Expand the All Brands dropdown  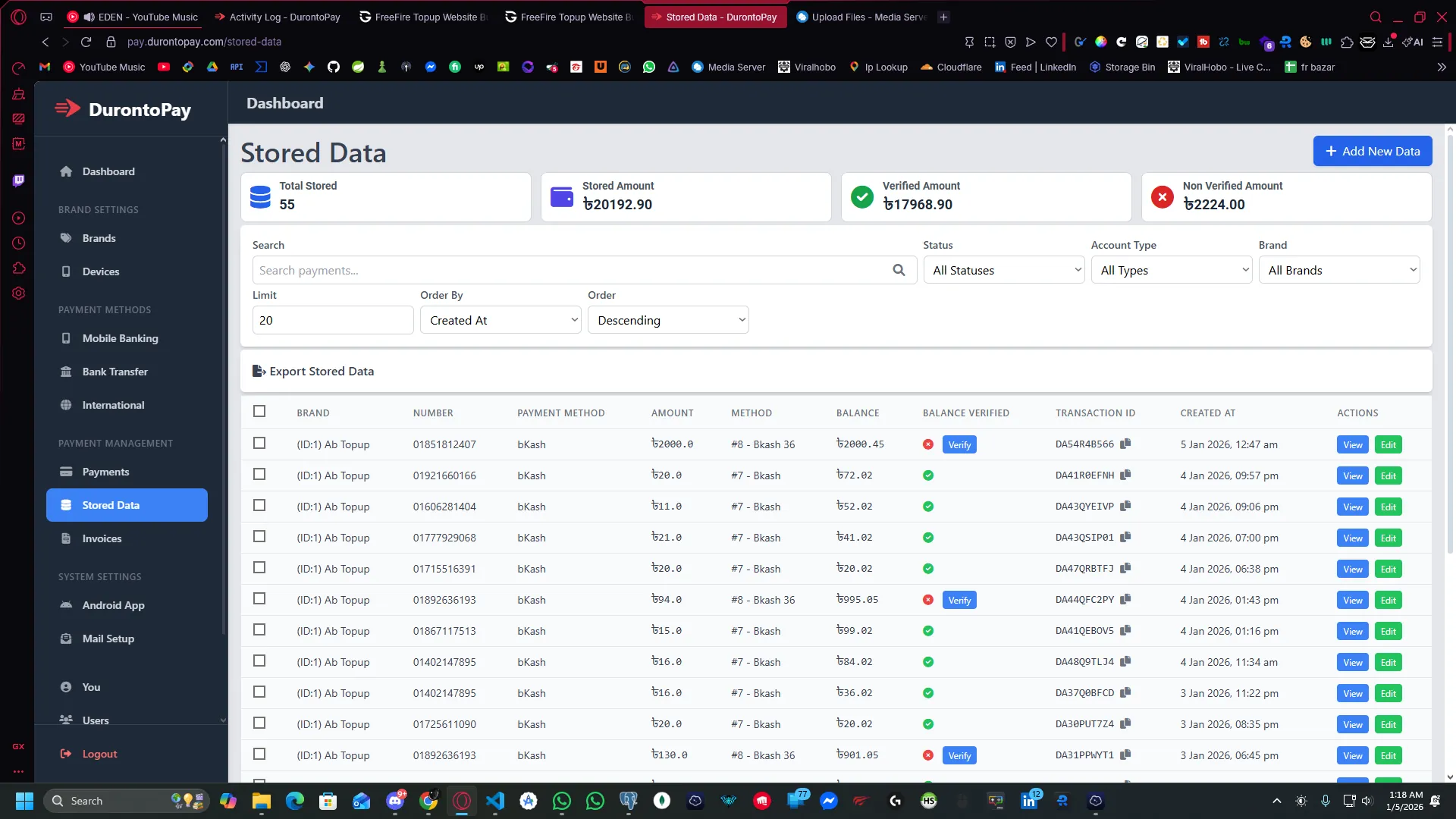[1338, 270]
